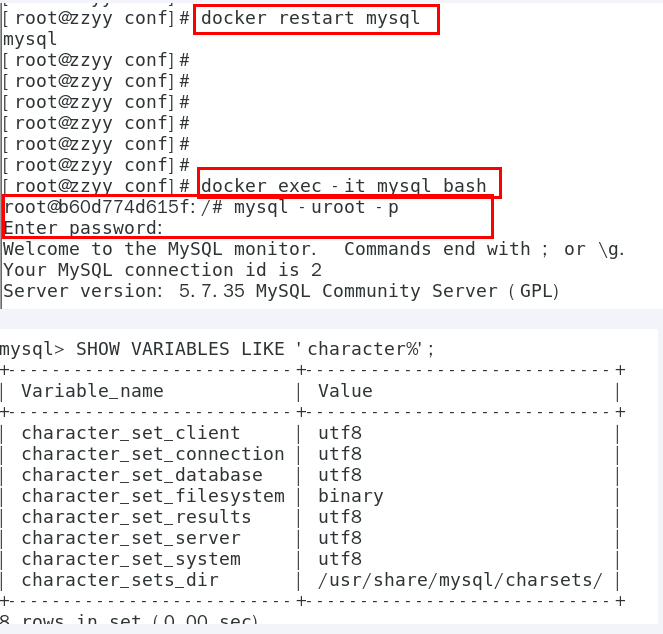Screen dimensions: 663x634
Task: Select the character_set_connection row name
Action: [153, 454]
